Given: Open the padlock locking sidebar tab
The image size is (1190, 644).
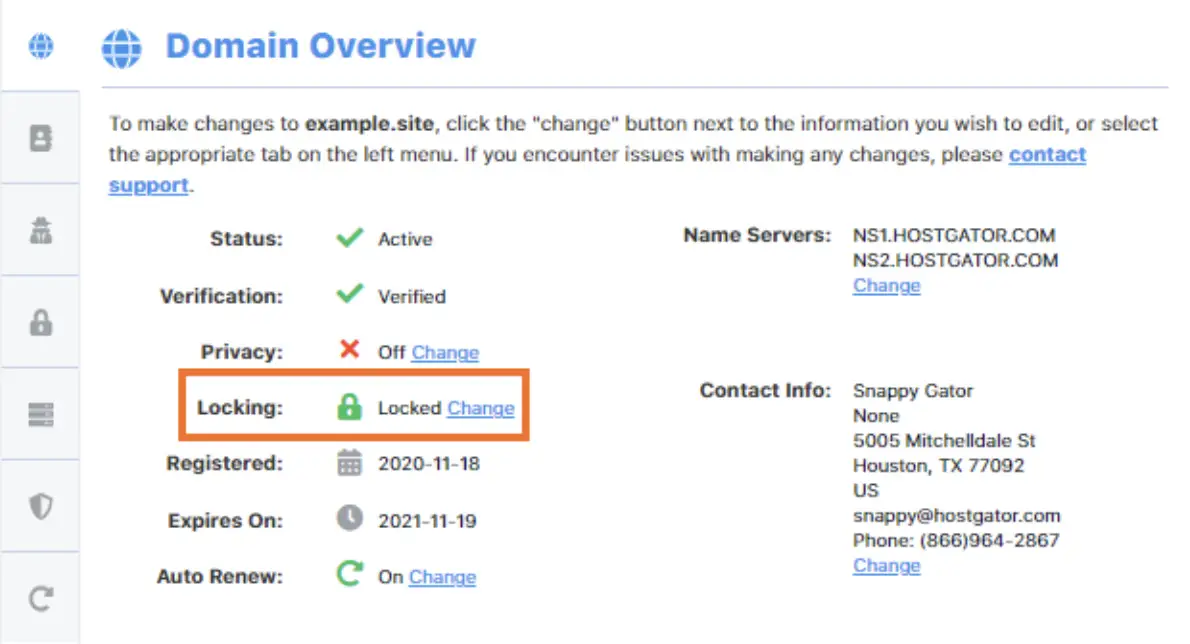Looking at the screenshot, I should pos(41,322).
